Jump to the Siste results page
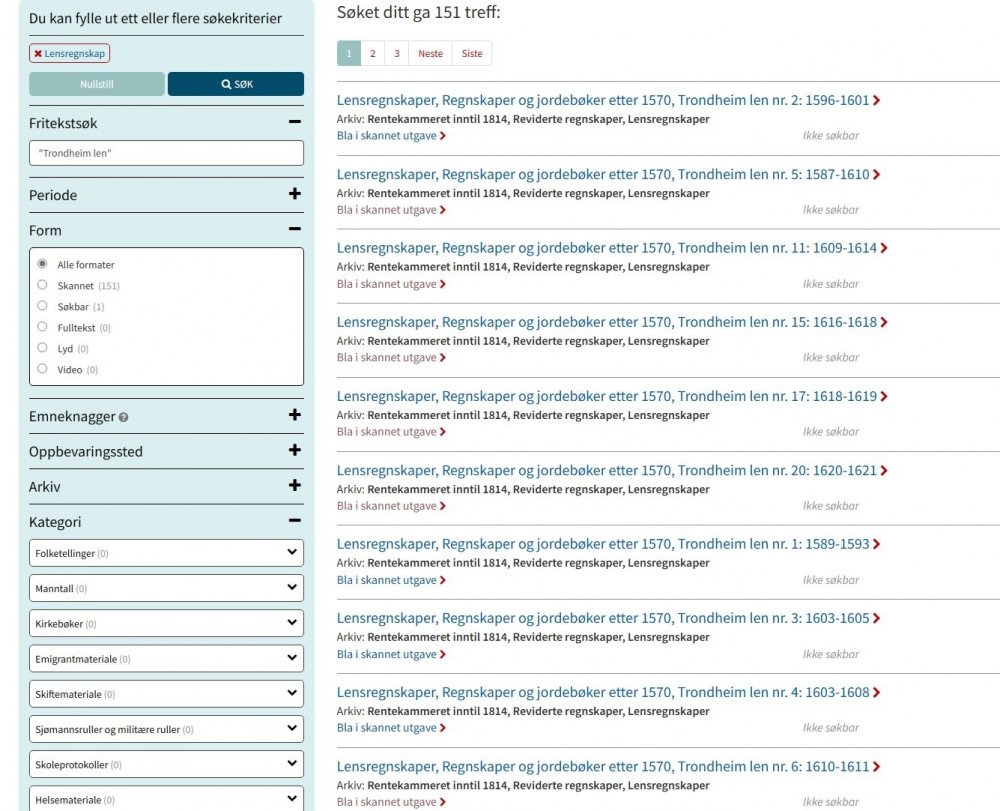This screenshot has height=811, width=1000. click(472, 54)
